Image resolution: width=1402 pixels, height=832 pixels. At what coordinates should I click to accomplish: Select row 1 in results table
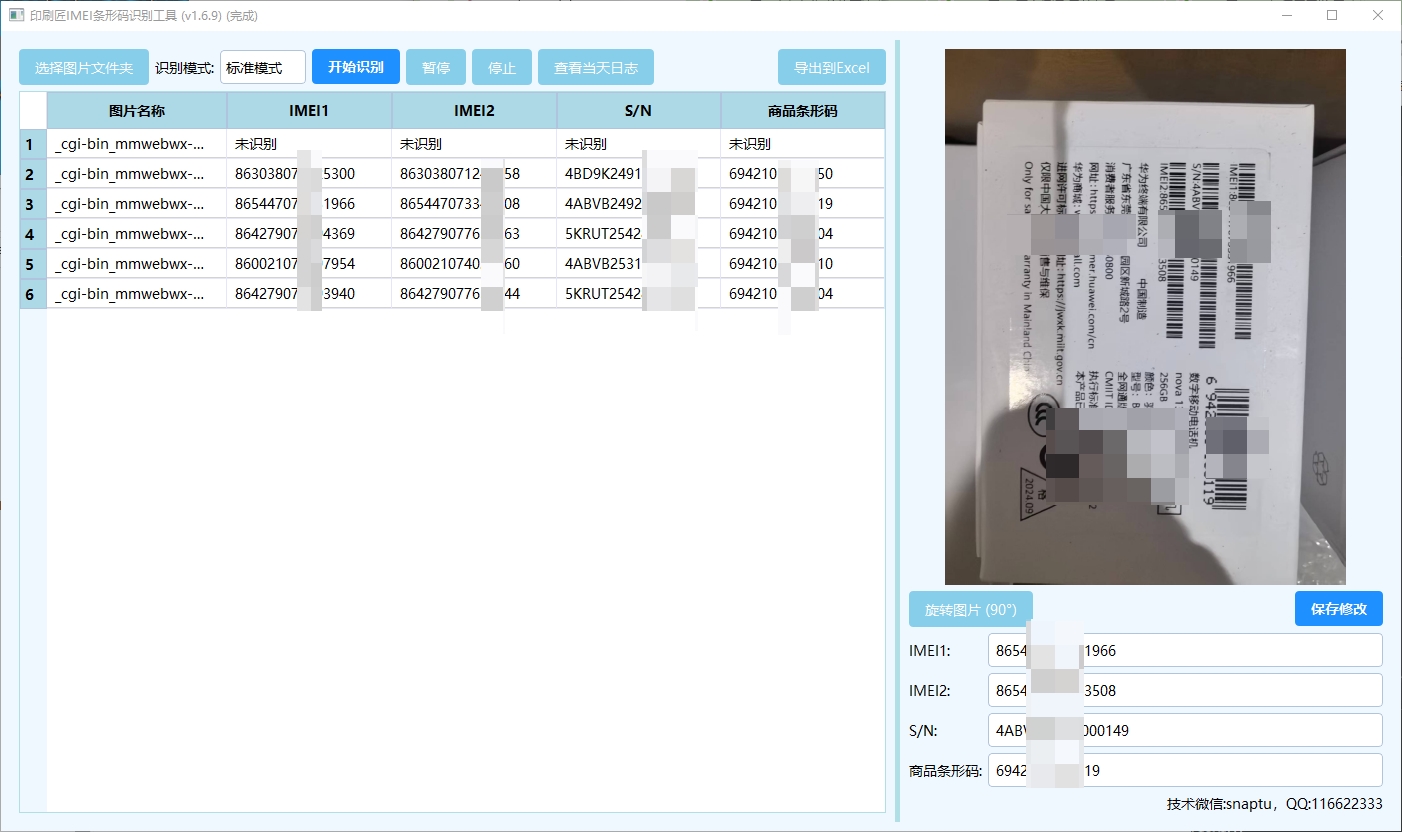pos(137,144)
